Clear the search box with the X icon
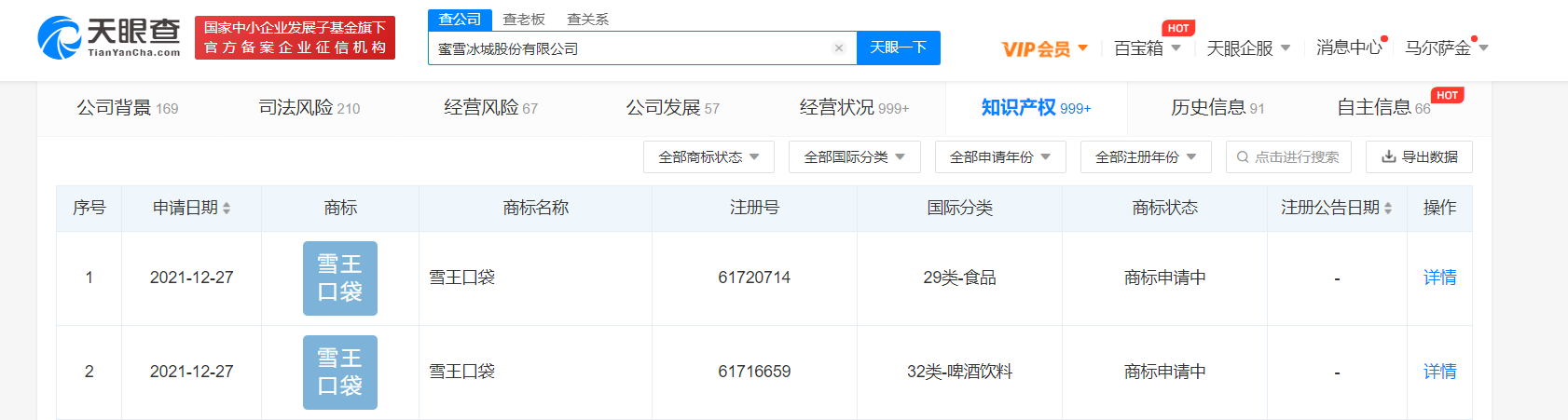The image size is (1568, 420). click(x=839, y=48)
